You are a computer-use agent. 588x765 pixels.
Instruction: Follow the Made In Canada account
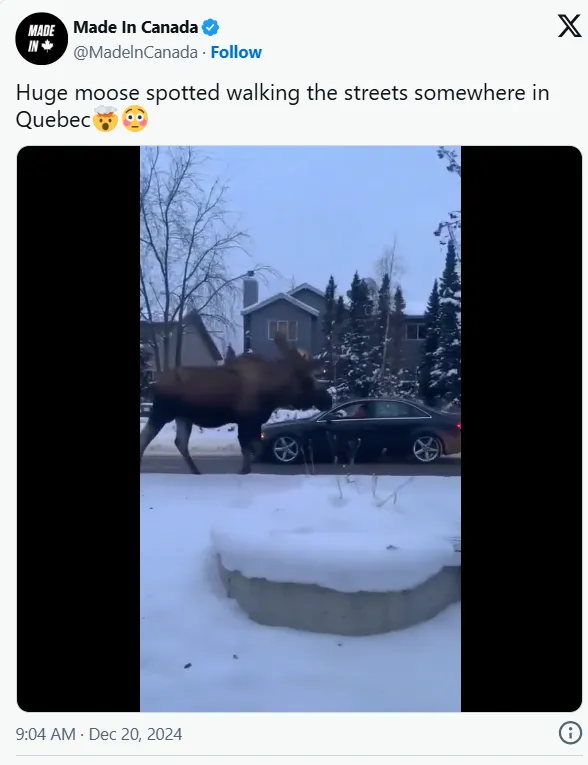pos(236,52)
